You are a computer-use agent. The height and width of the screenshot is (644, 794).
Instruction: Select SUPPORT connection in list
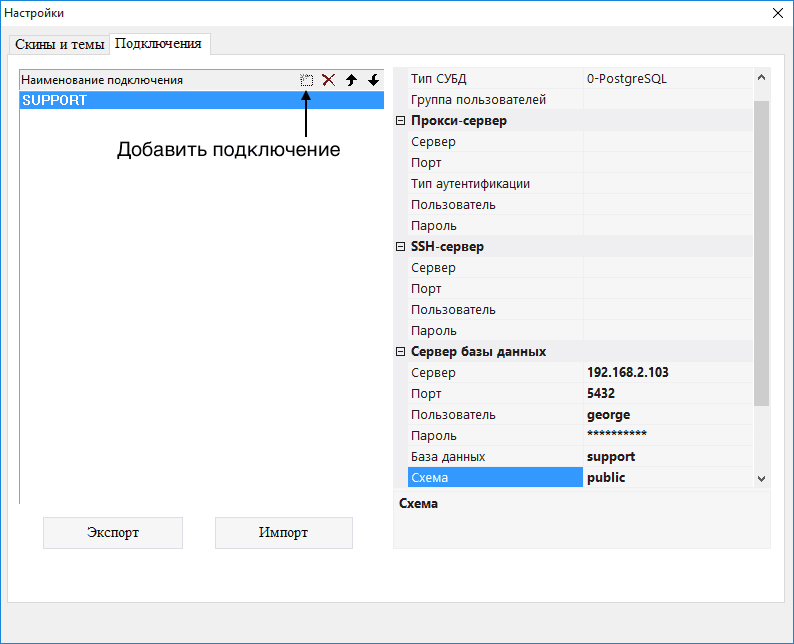[x=200, y=100]
